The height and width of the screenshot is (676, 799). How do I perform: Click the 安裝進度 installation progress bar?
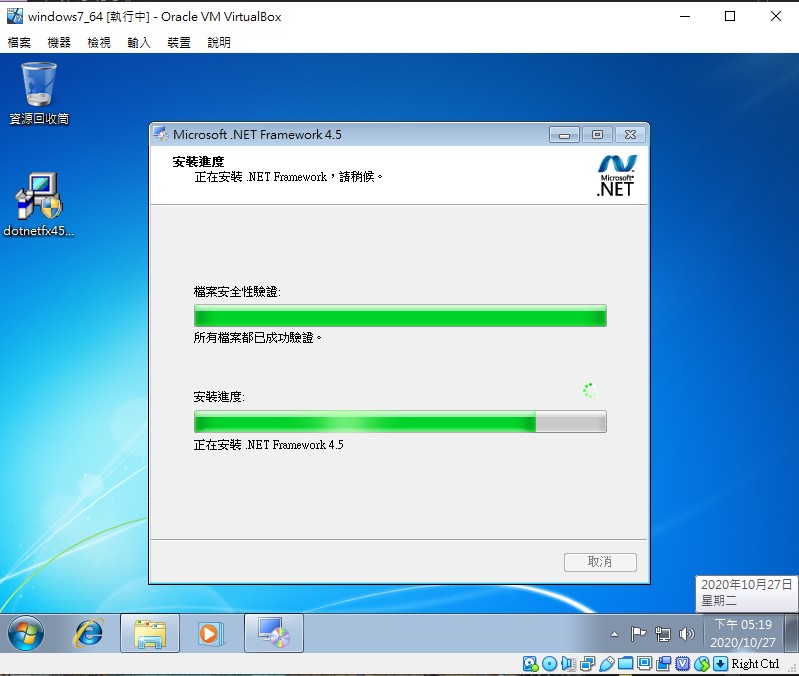(x=400, y=422)
